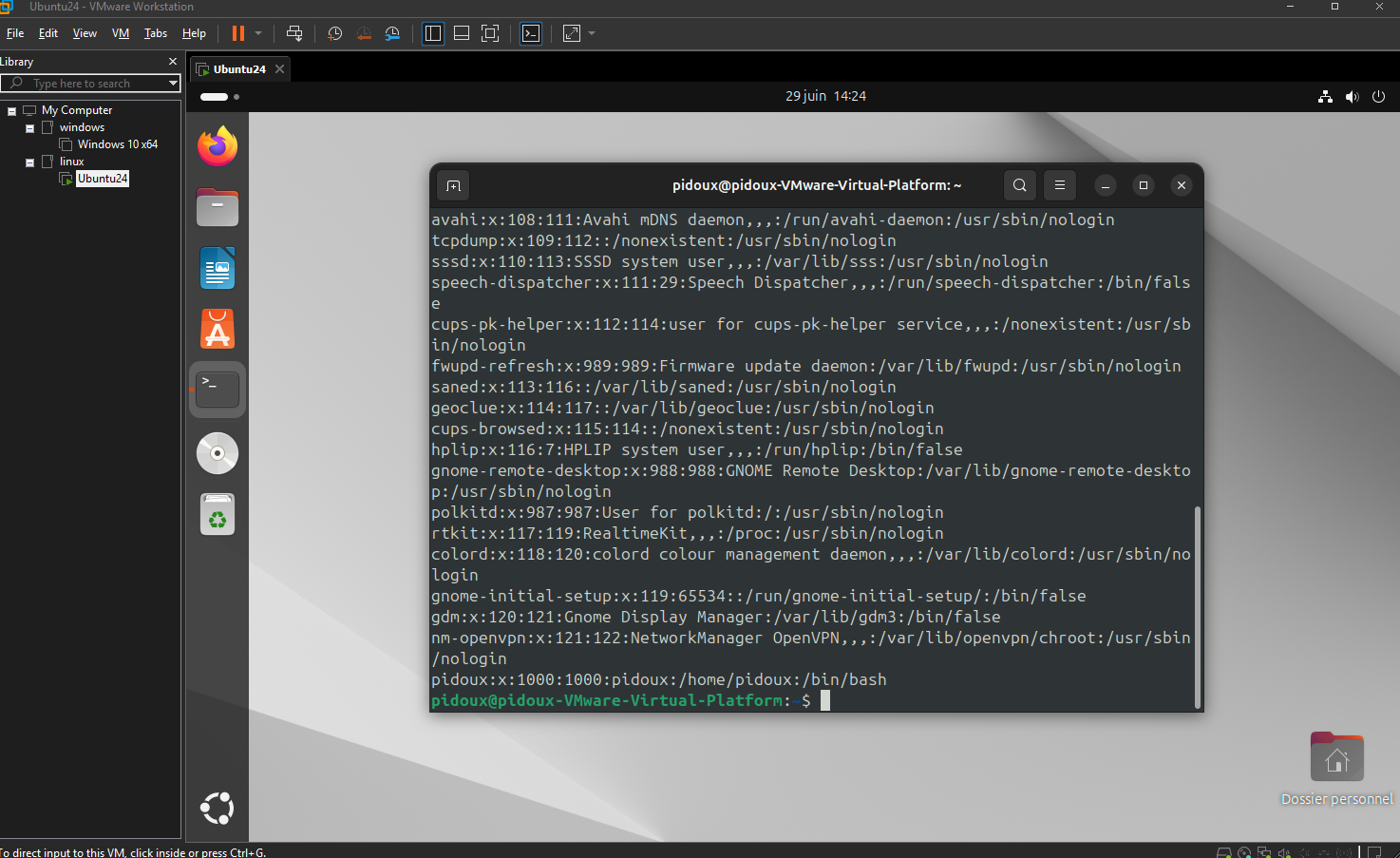Open LibreOffice Writer in the dock
1400x858 pixels.
218,269
